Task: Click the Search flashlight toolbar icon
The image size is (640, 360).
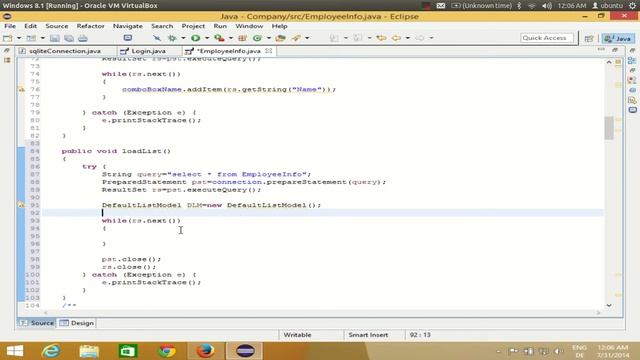Action: coord(296,38)
